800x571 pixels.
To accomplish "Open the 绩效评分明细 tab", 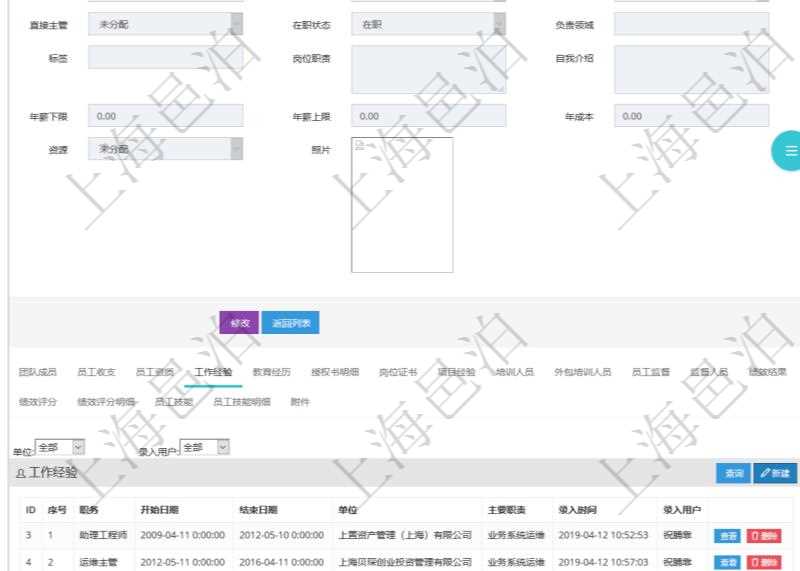I will pyautogui.click(x=106, y=402).
